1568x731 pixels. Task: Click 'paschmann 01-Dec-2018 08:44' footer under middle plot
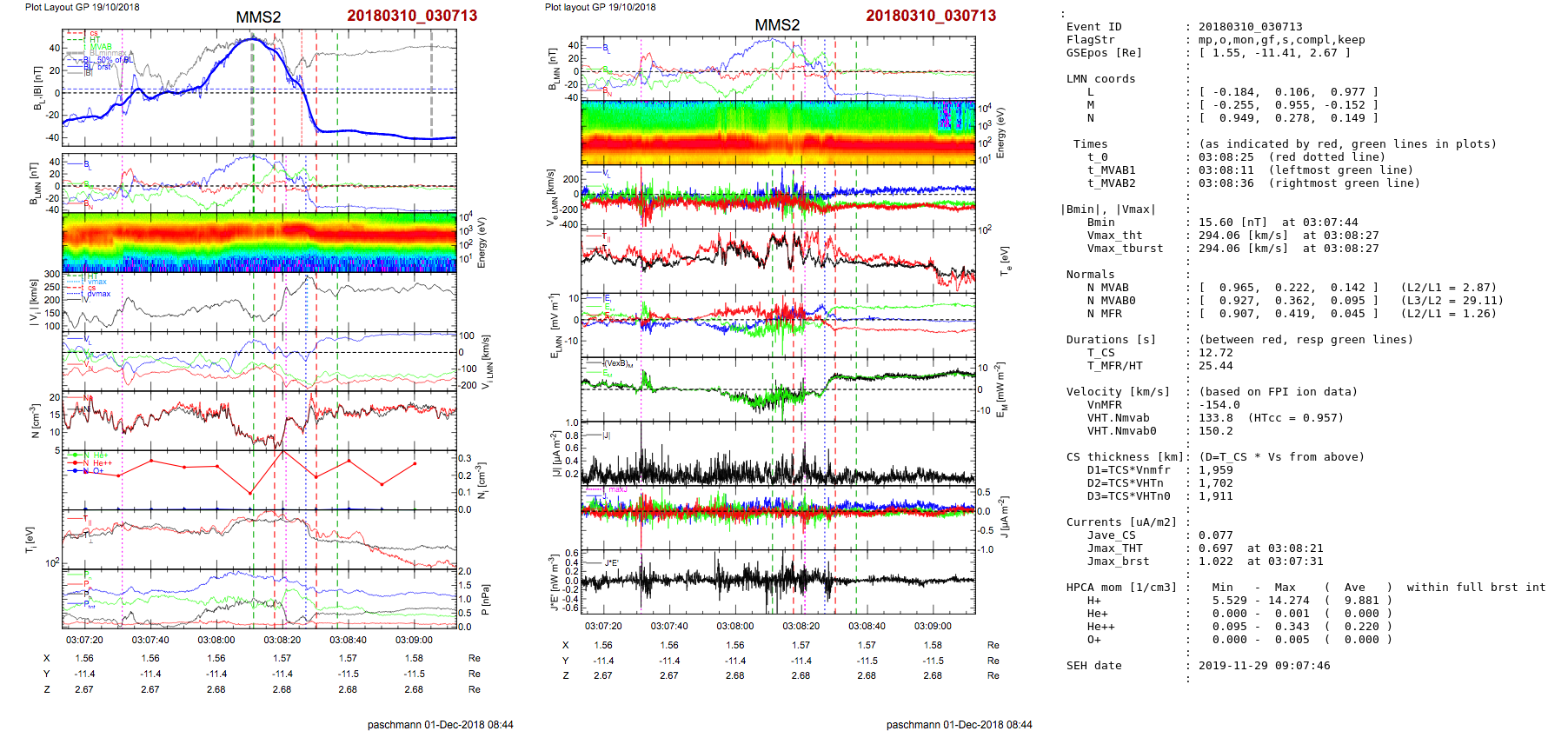960,725
